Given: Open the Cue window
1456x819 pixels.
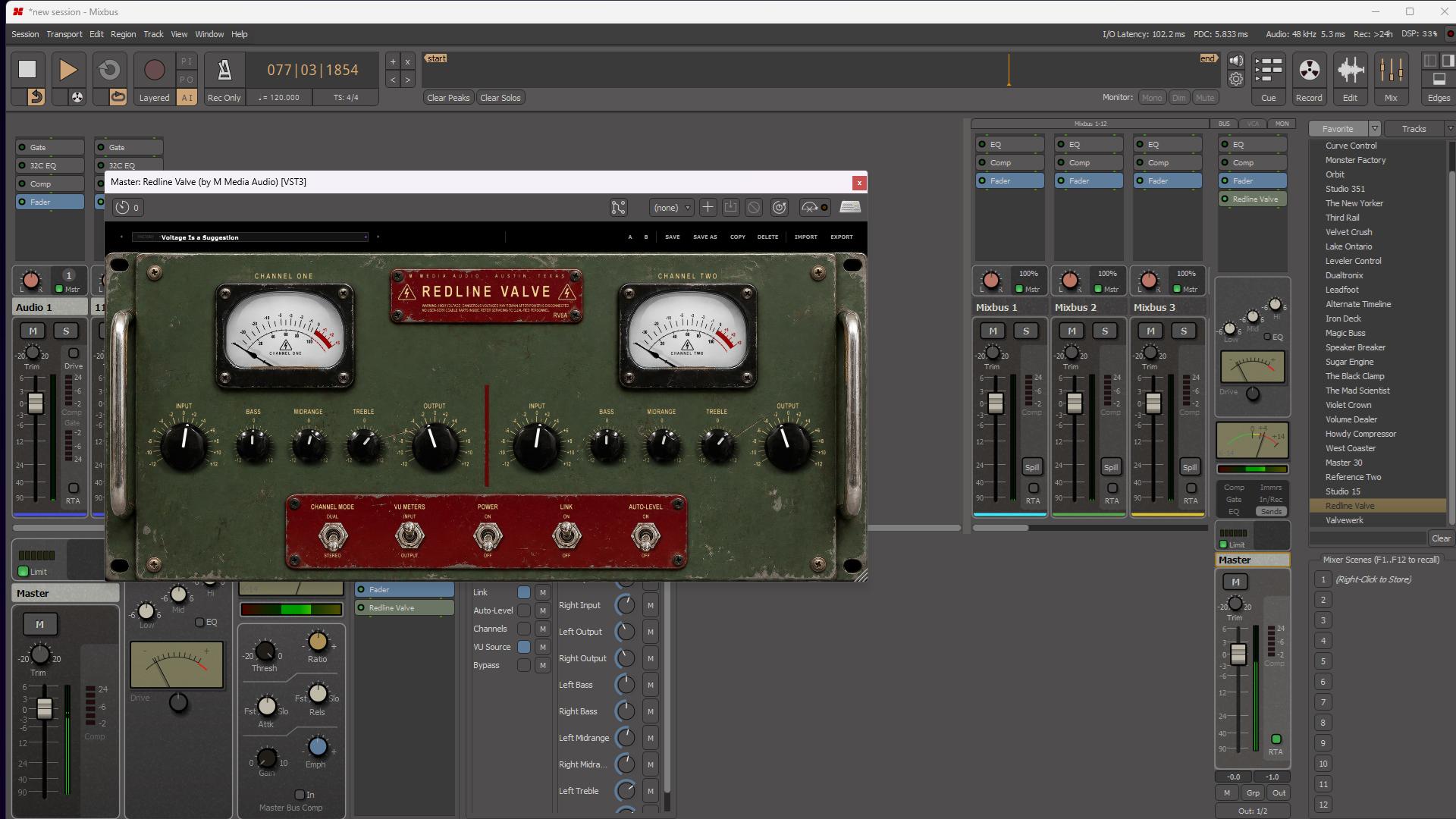Looking at the screenshot, I should 1268,79.
